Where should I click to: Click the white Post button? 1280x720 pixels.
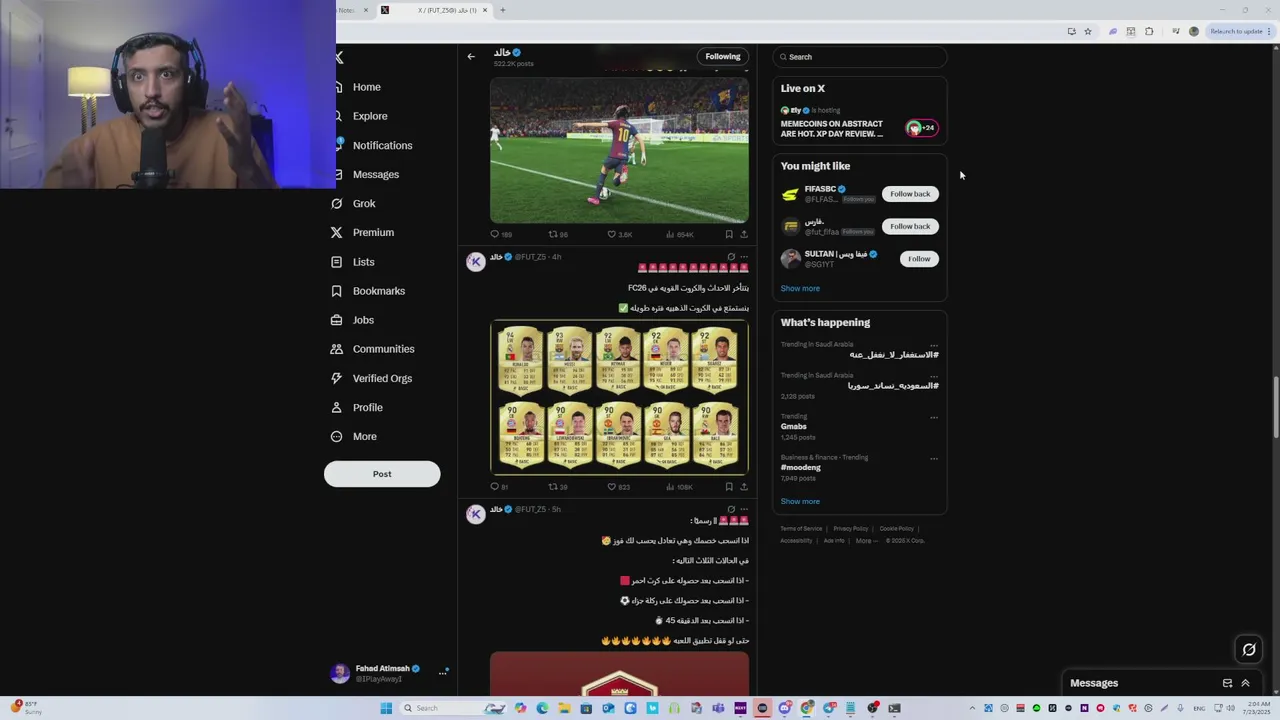point(382,474)
